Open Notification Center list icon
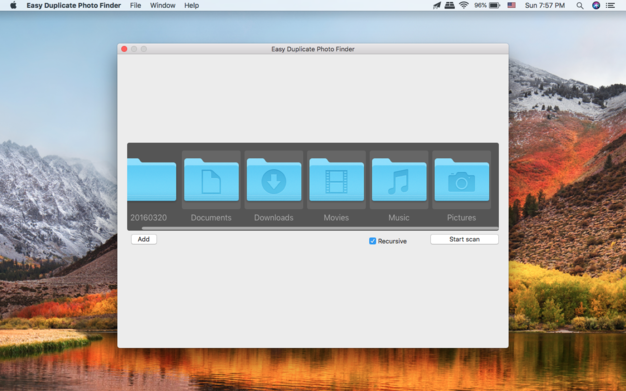The width and height of the screenshot is (626, 391). pyautogui.click(x=610, y=6)
